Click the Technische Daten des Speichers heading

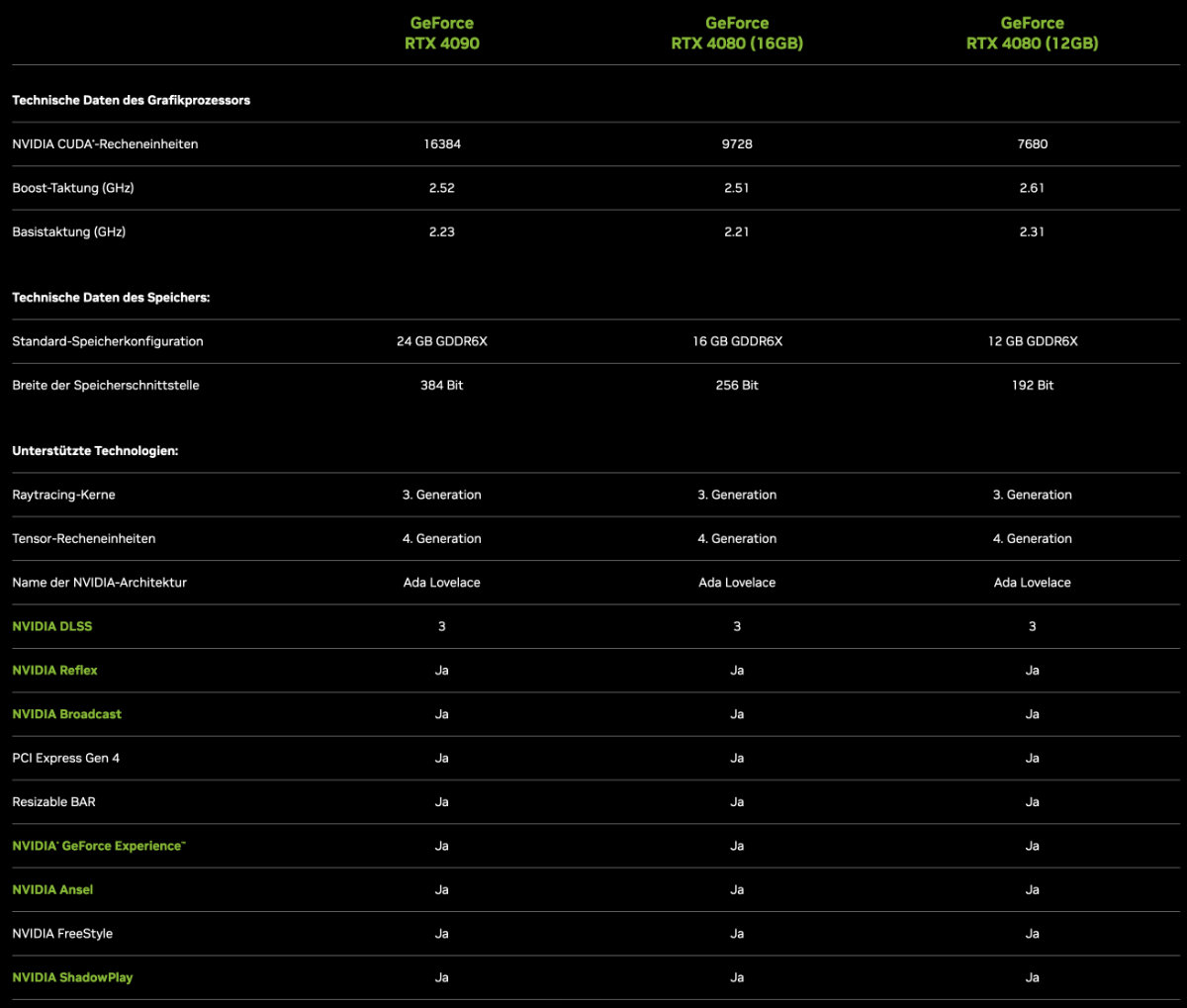point(111,298)
